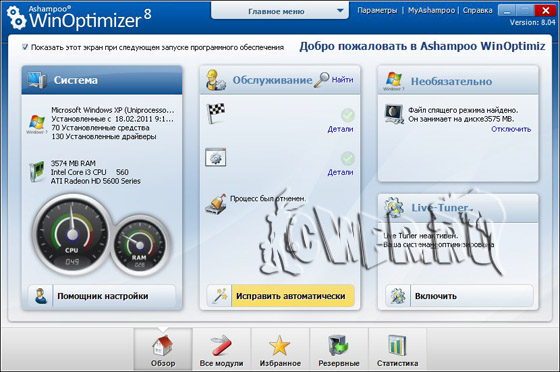Click the Система computer monitor icon

coord(37,80)
